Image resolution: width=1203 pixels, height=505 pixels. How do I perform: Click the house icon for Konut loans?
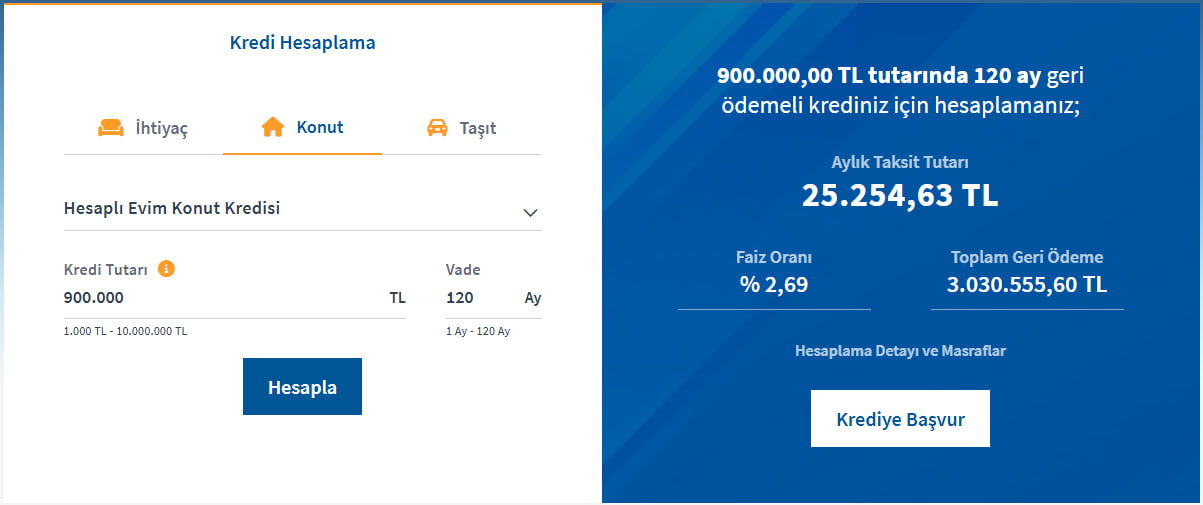tap(272, 128)
